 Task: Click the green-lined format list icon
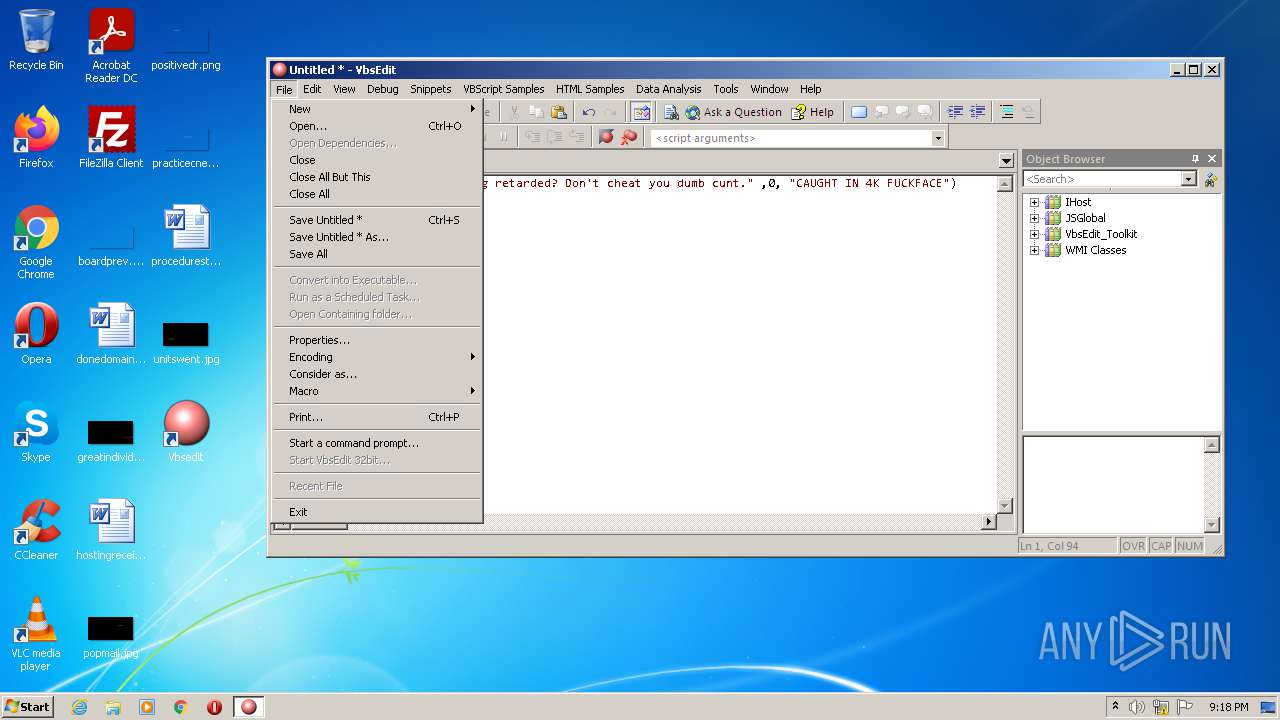tap(1006, 112)
